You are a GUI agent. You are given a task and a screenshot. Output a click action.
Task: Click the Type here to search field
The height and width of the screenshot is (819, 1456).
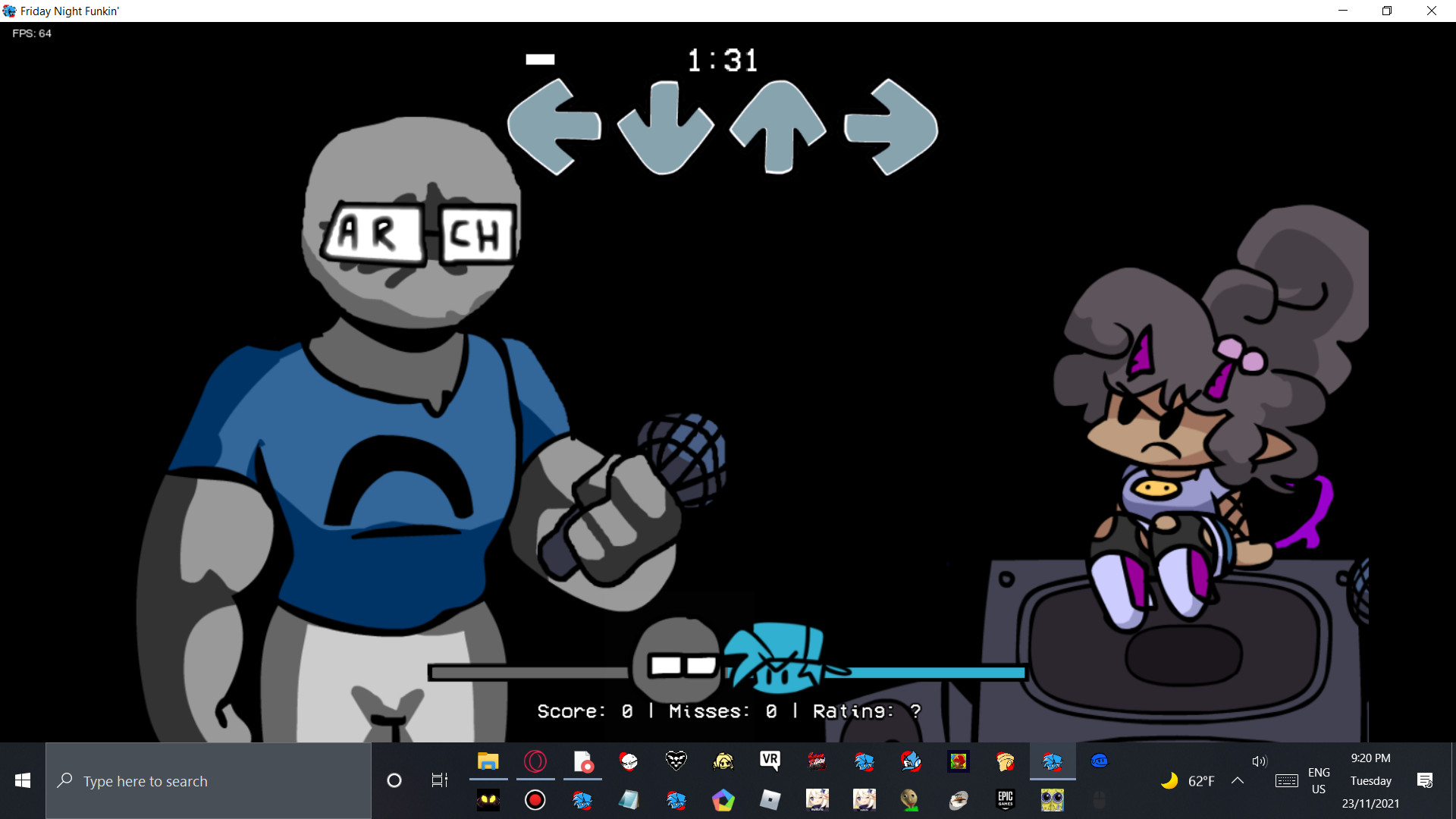coord(209,780)
